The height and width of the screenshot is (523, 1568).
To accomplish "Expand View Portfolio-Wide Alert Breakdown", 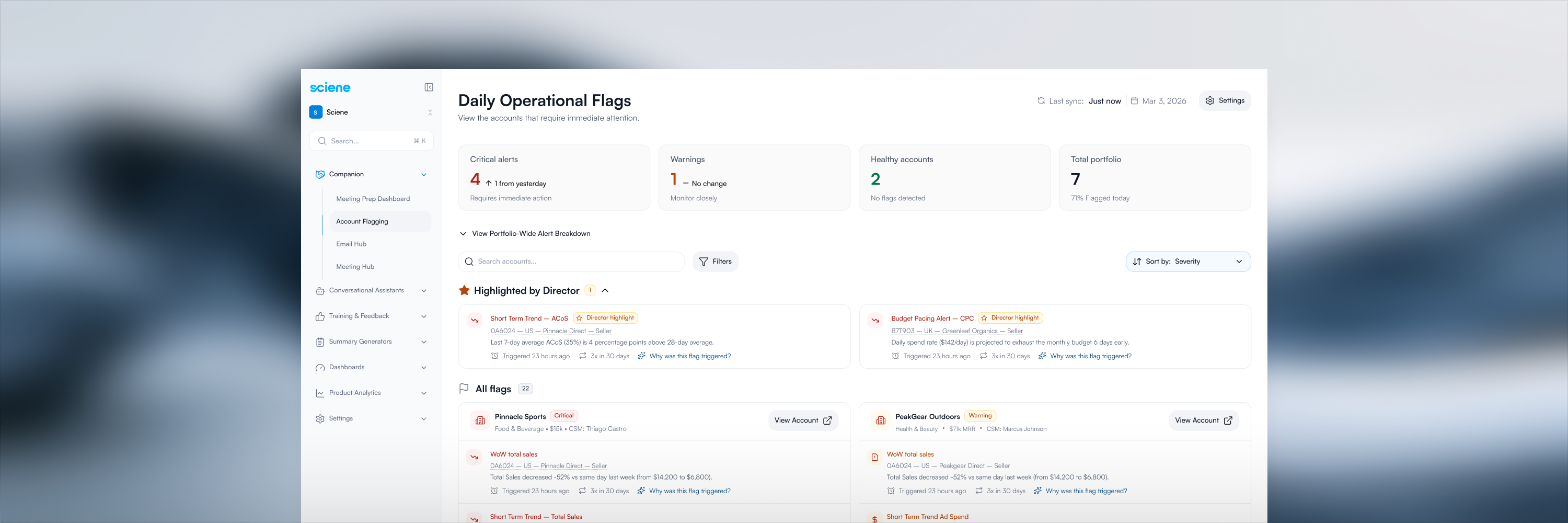I will [525, 233].
